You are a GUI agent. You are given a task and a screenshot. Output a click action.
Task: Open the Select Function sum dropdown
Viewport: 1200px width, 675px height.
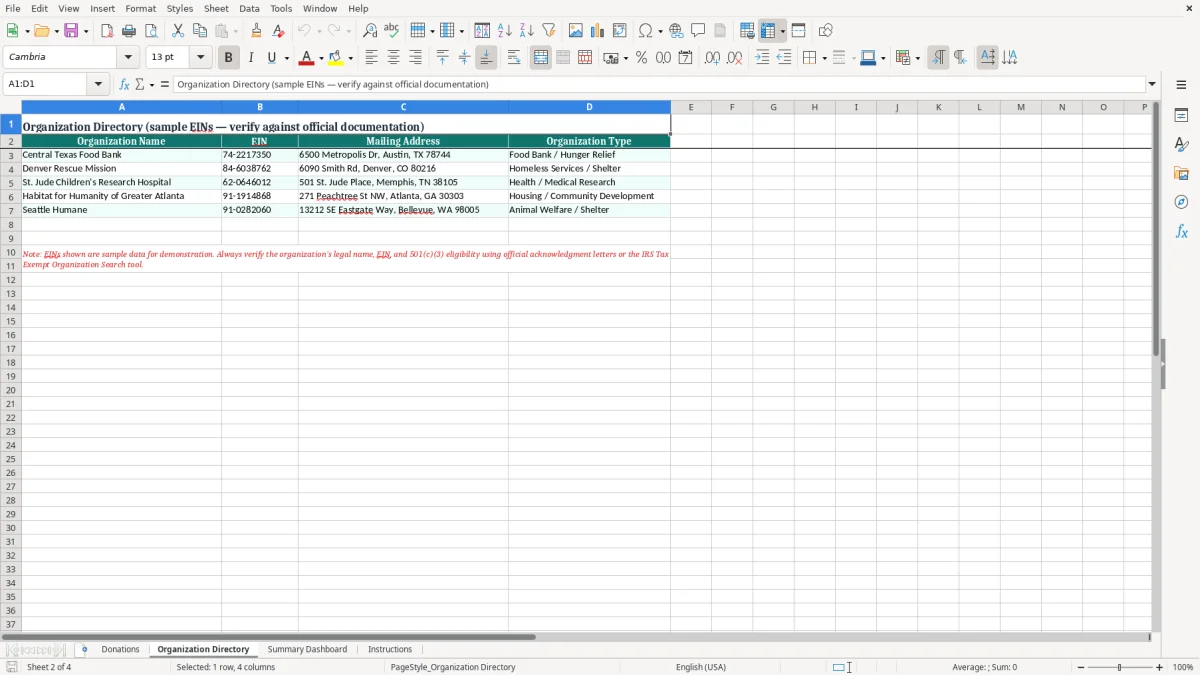(x=152, y=85)
